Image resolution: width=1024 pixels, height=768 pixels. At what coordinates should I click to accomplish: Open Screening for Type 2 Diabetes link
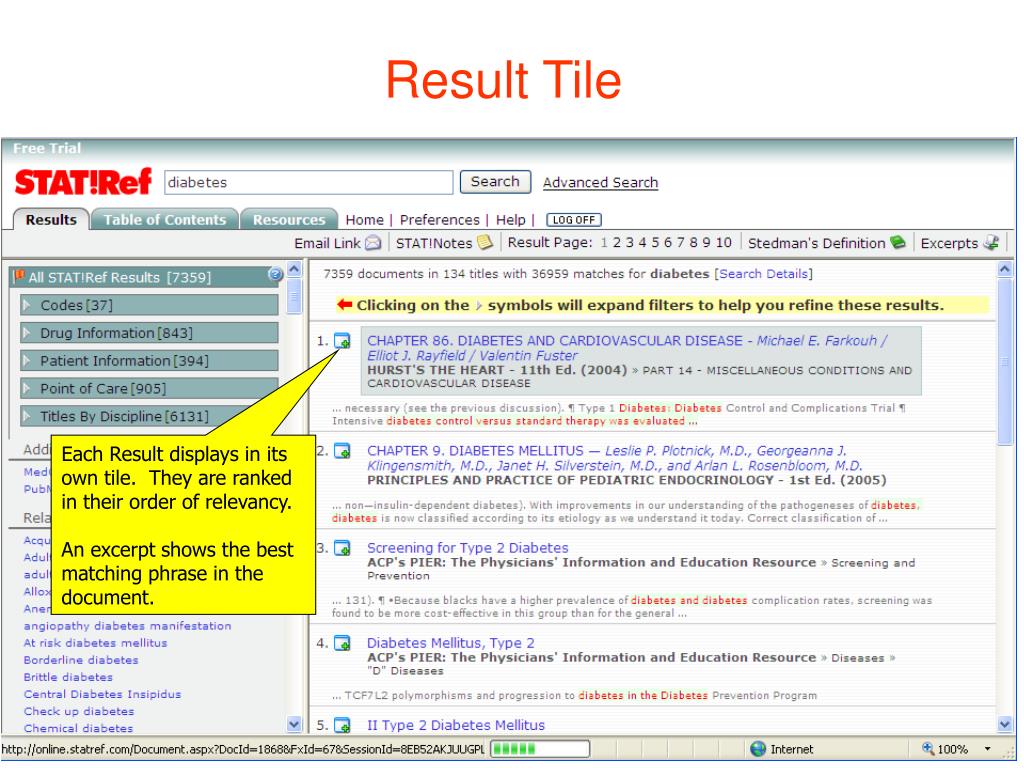[468, 548]
